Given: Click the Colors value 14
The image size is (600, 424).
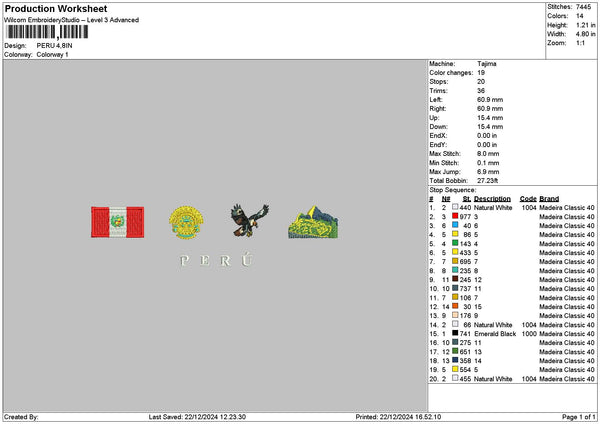Looking at the screenshot, I should (580, 16).
